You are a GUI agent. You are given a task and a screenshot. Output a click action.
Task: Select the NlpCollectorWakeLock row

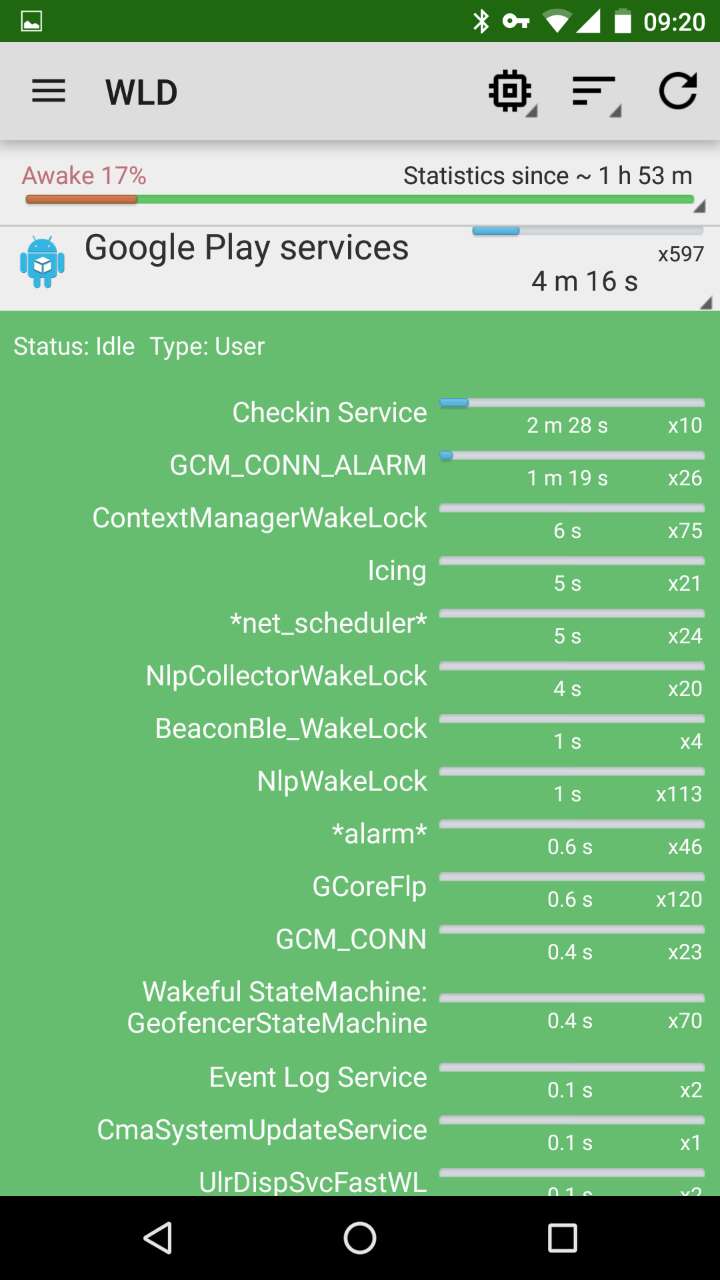tap(360, 677)
